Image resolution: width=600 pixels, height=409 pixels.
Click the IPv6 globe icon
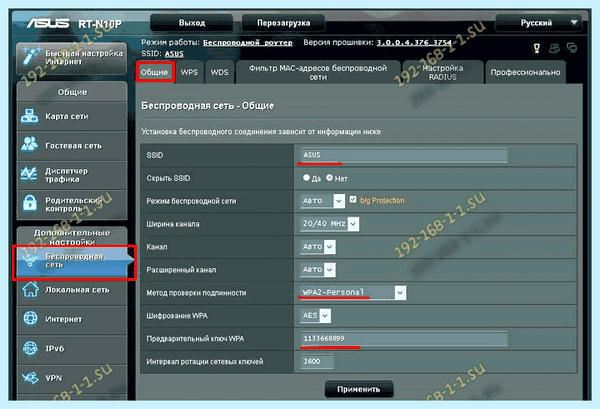point(30,348)
